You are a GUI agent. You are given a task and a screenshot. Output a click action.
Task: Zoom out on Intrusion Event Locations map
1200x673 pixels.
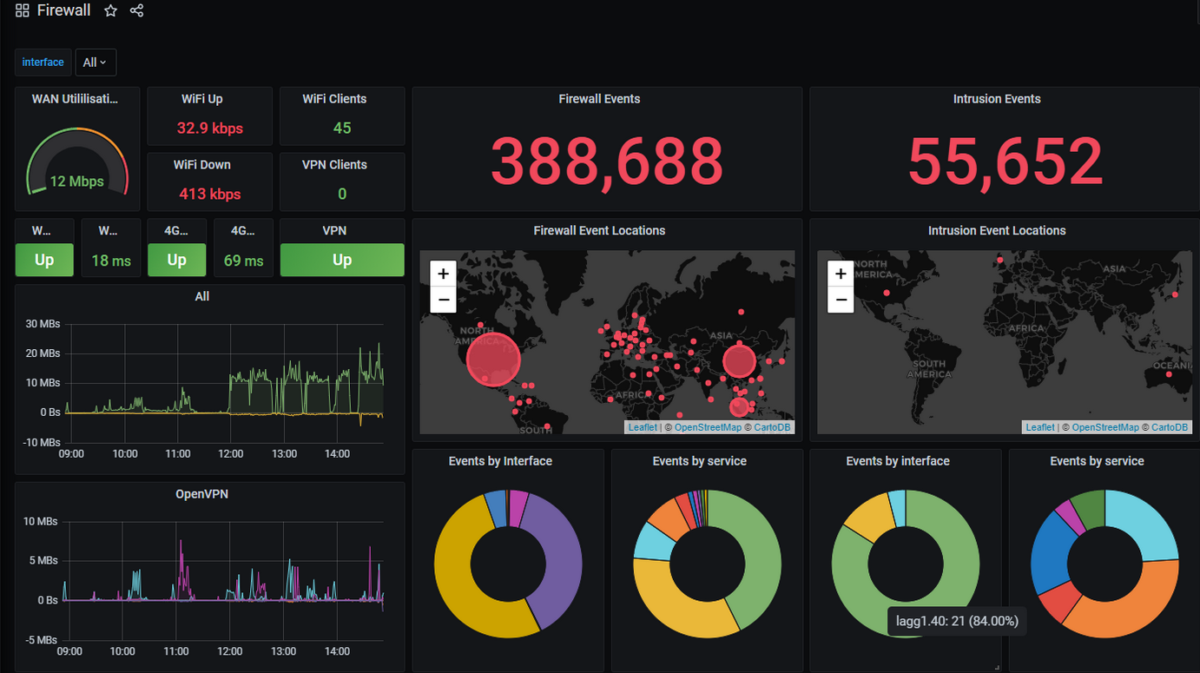coord(840,299)
